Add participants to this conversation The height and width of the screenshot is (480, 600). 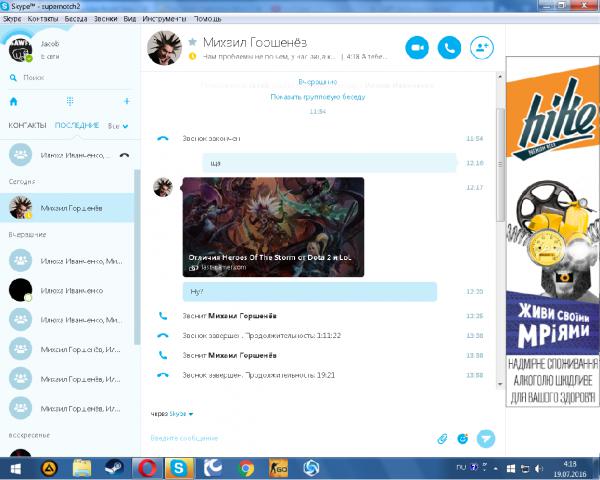(x=482, y=48)
